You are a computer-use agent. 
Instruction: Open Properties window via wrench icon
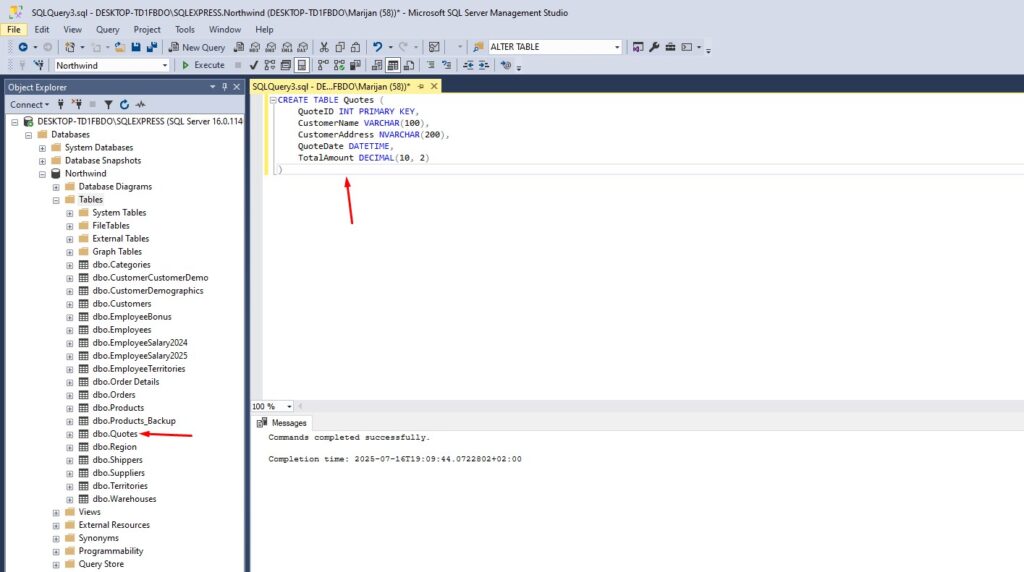654,47
